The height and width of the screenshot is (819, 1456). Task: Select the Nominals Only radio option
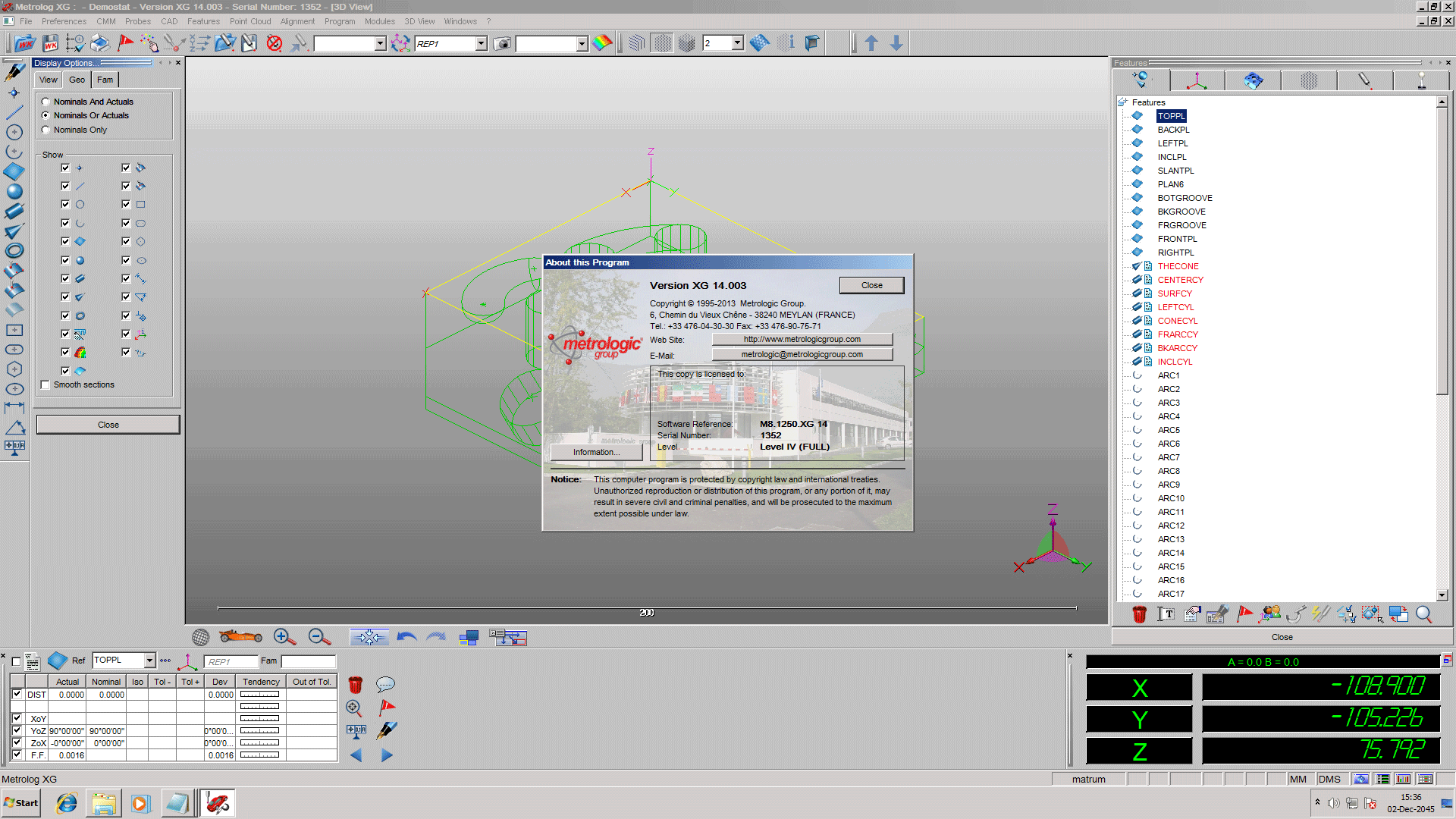coord(46,130)
